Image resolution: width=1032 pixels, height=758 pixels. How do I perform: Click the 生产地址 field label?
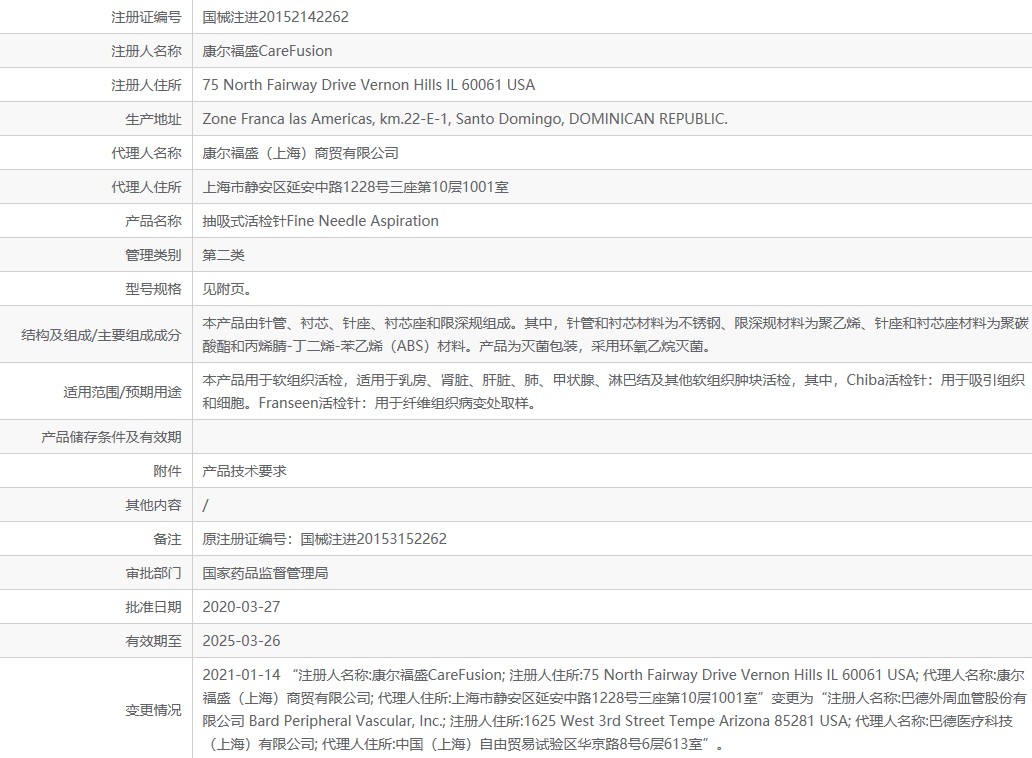click(x=153, y=119)
